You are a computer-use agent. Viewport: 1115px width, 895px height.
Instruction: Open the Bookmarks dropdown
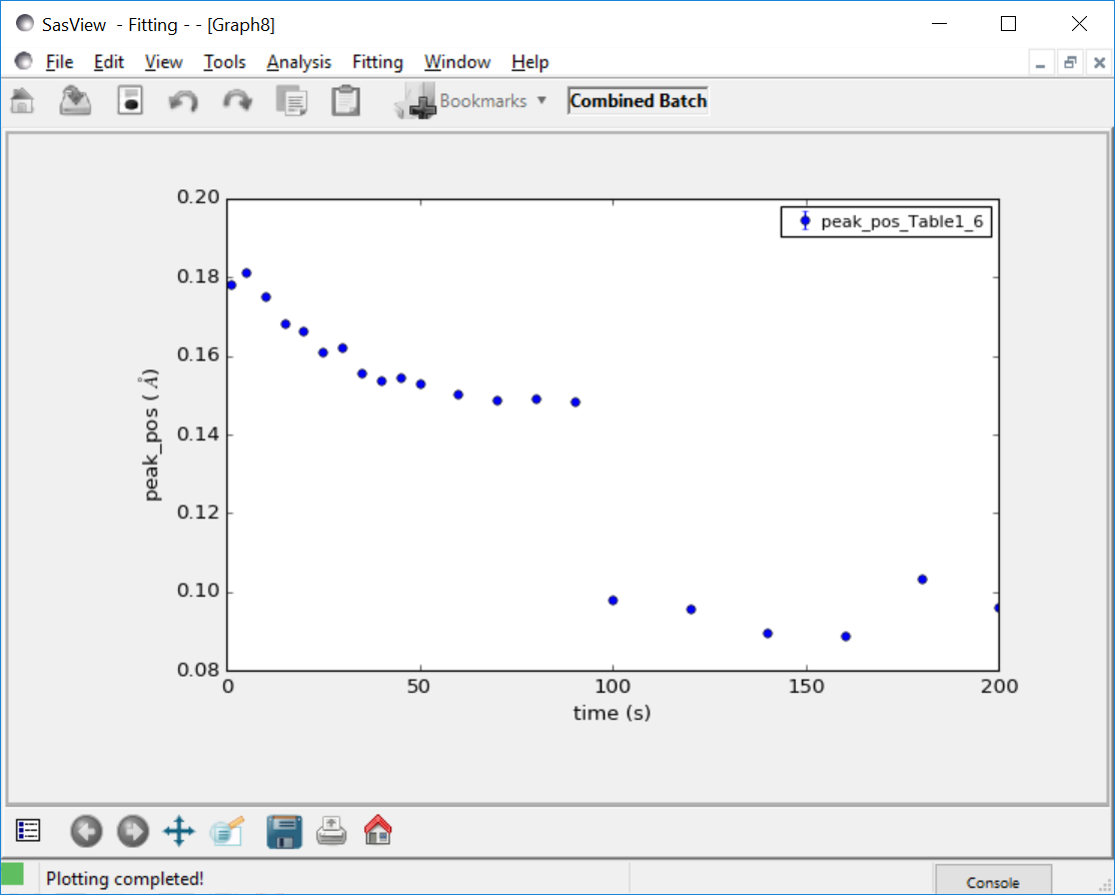(x=490, y=100)
